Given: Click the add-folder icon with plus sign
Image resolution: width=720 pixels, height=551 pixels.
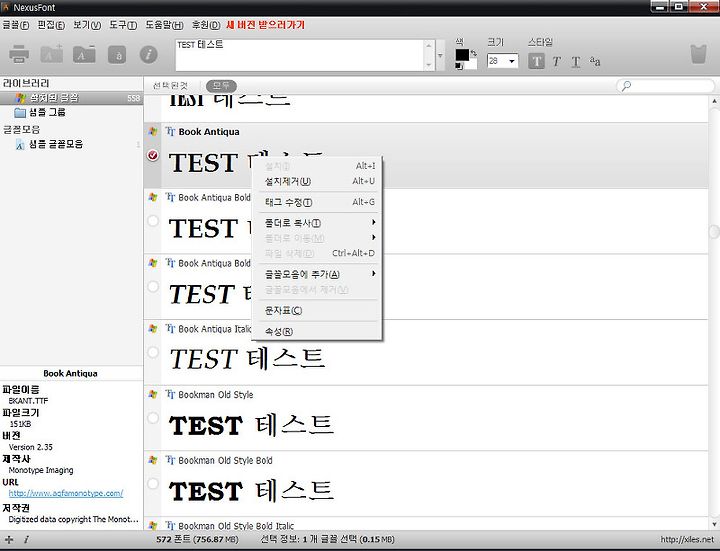Looking at the screenshot, I should coord(51,54).
